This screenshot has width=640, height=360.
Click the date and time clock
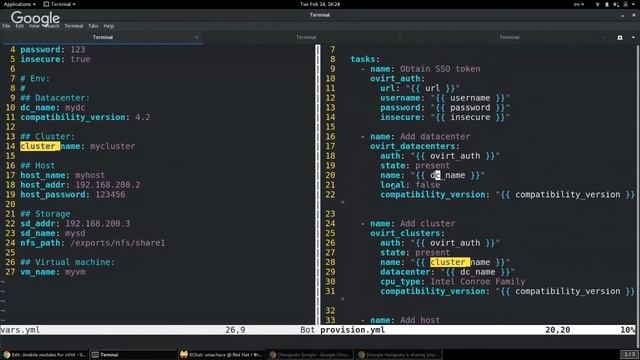tap(320, 4)
